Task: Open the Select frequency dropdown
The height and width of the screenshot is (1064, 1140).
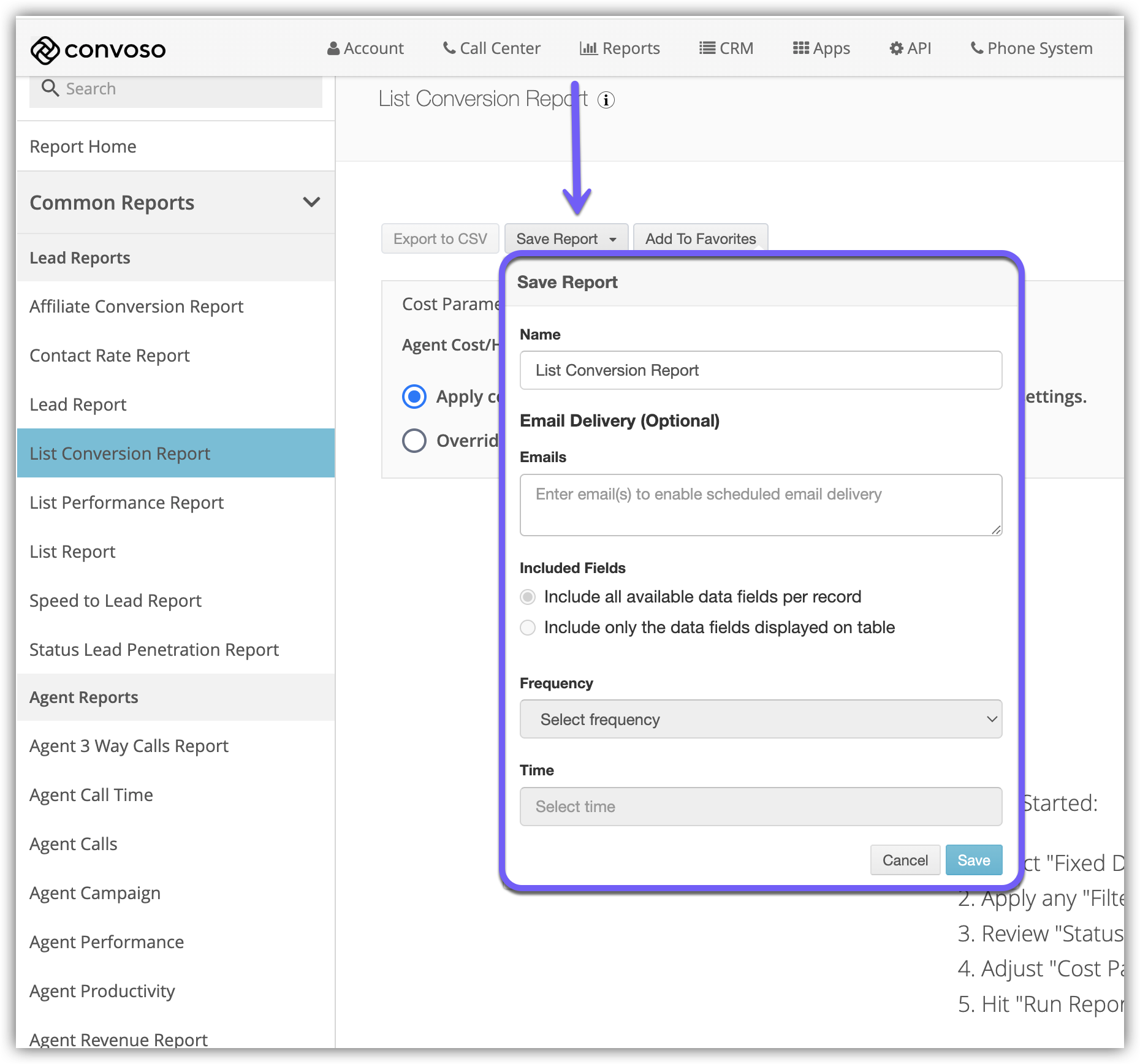Action: [x=761, y=720]
